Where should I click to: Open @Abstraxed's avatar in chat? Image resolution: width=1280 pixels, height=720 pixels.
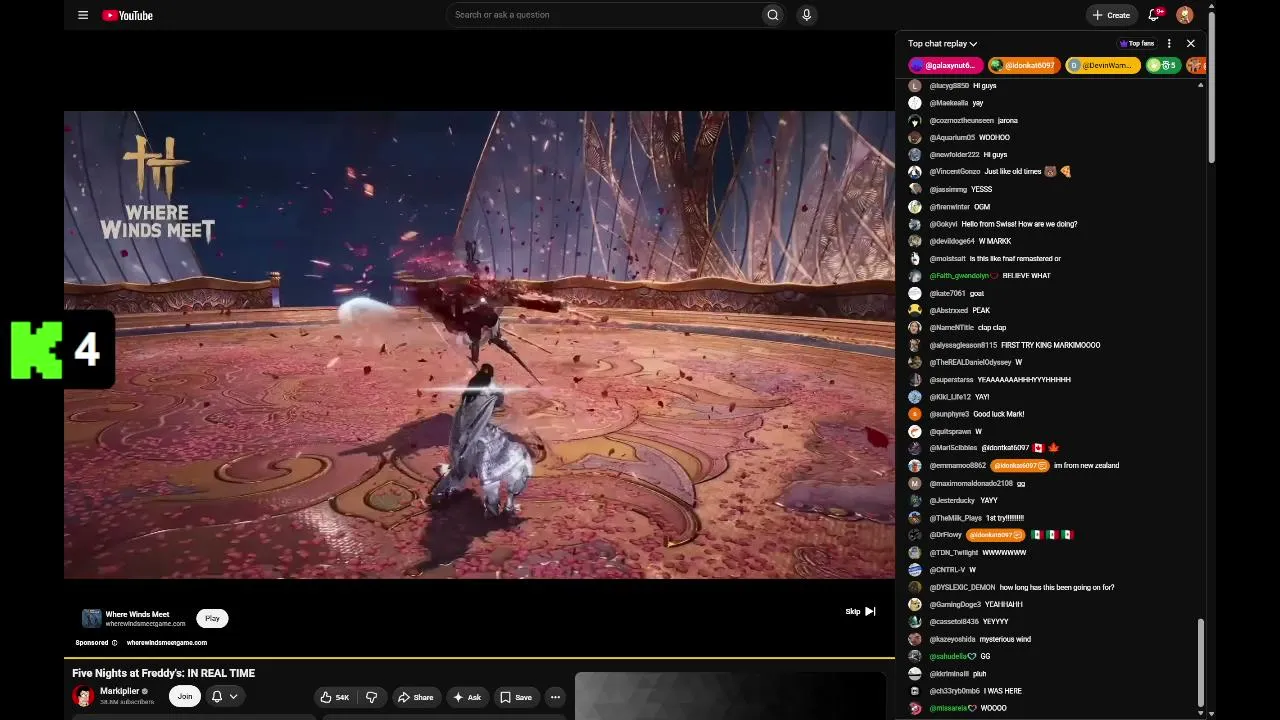pos(914,310)
